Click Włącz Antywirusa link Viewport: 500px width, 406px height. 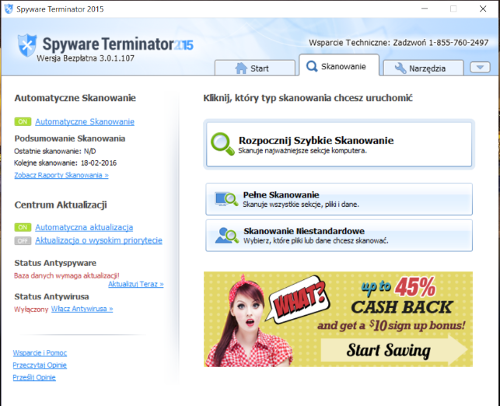tap(82, 309)
